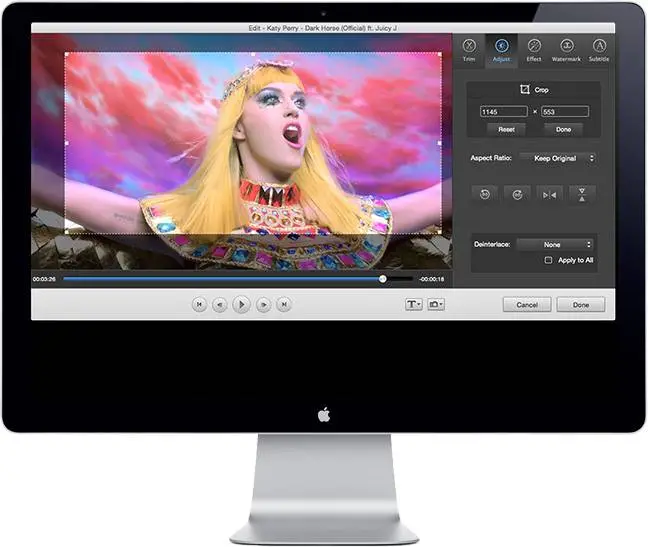648x547 pixels.
Task: Click the crop height field showing 553
Action: 565,112
